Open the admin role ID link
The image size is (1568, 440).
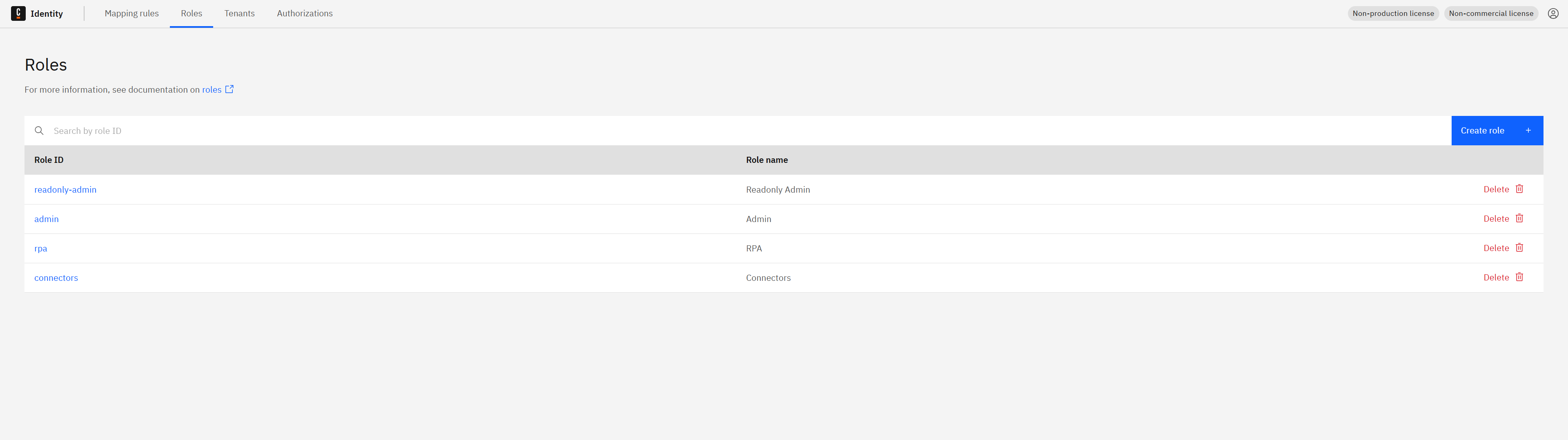(46, 219)
